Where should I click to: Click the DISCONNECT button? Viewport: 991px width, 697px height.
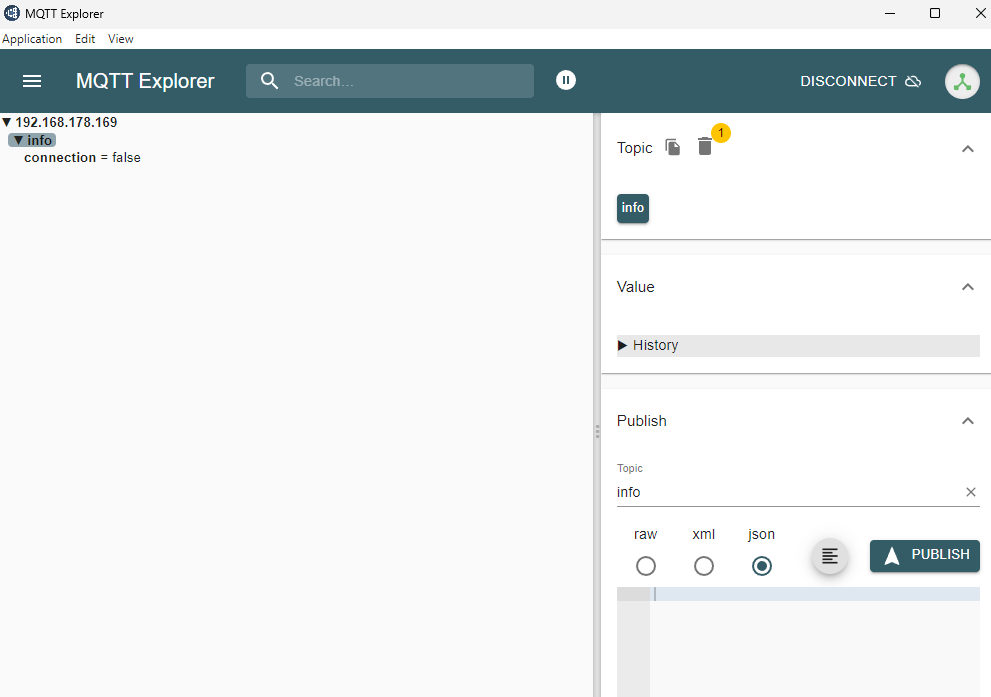click(x=860, y=82)
